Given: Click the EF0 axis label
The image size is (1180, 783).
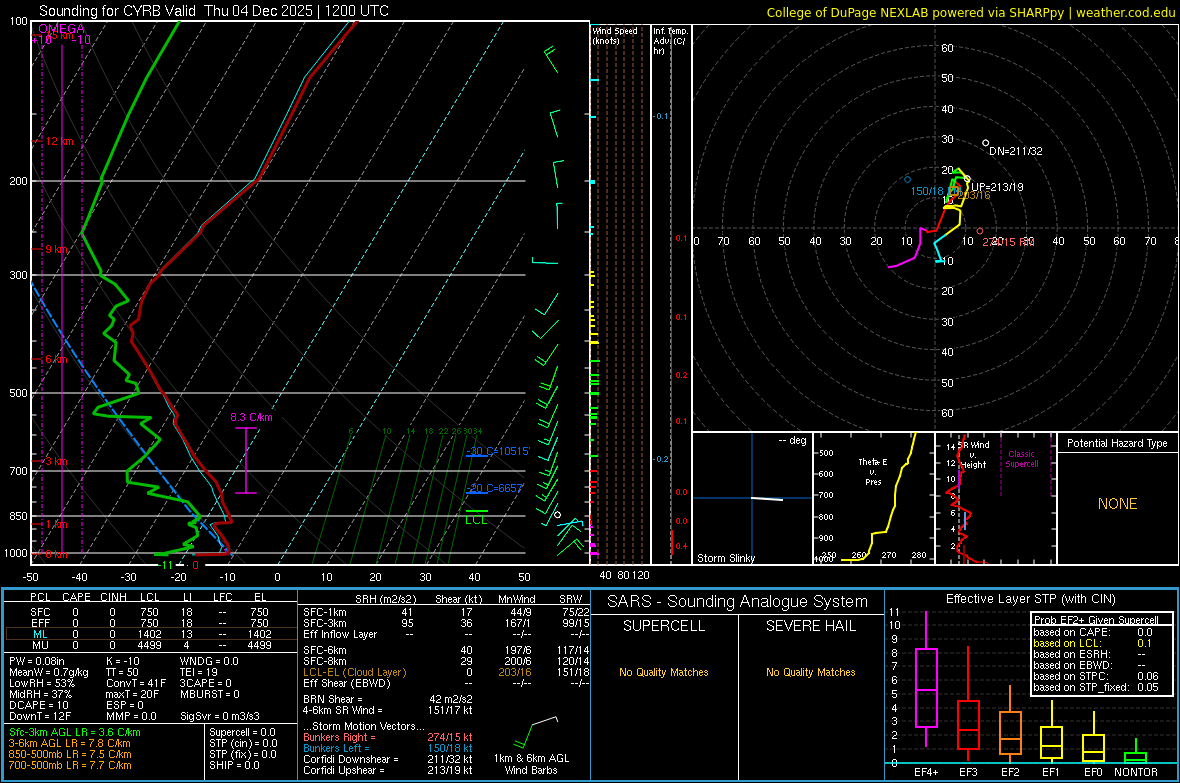Looking at the screenshot, I should coord(1093,772).
